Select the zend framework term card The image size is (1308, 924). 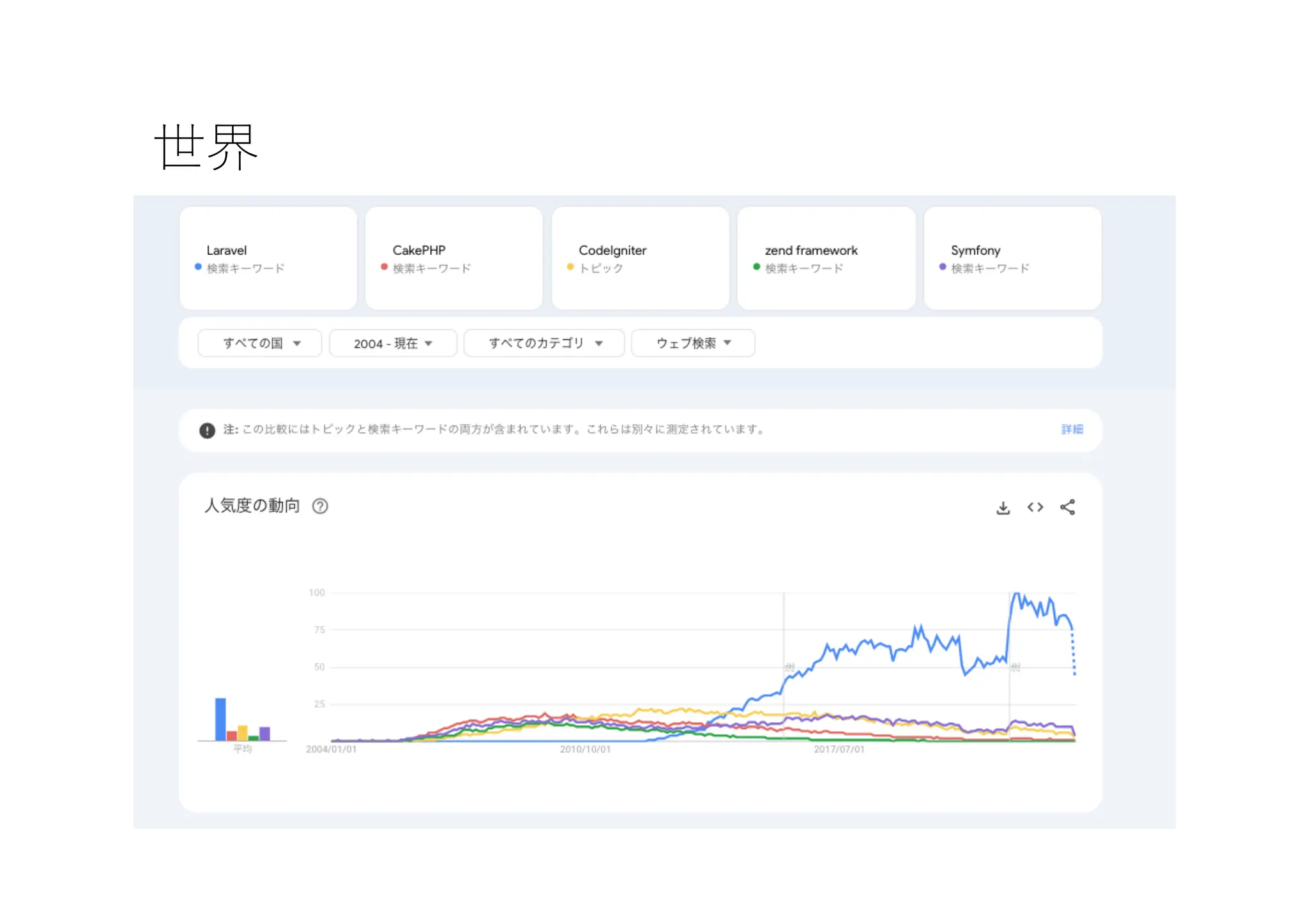[826, 258]
